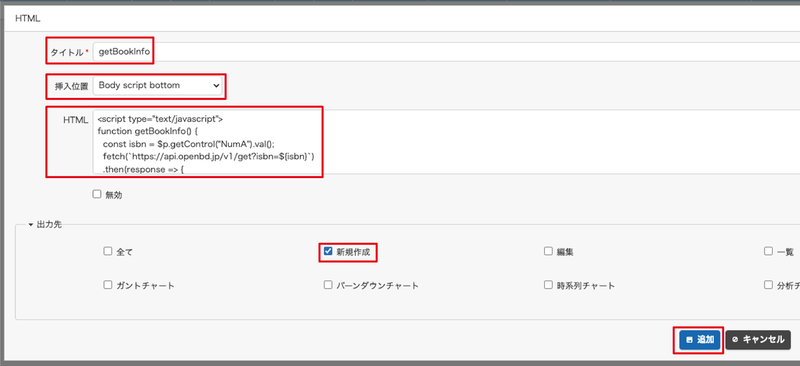This screenshot has width=800, height=366.
Task: Click the const isbn code line
Action: click(188, 144)
